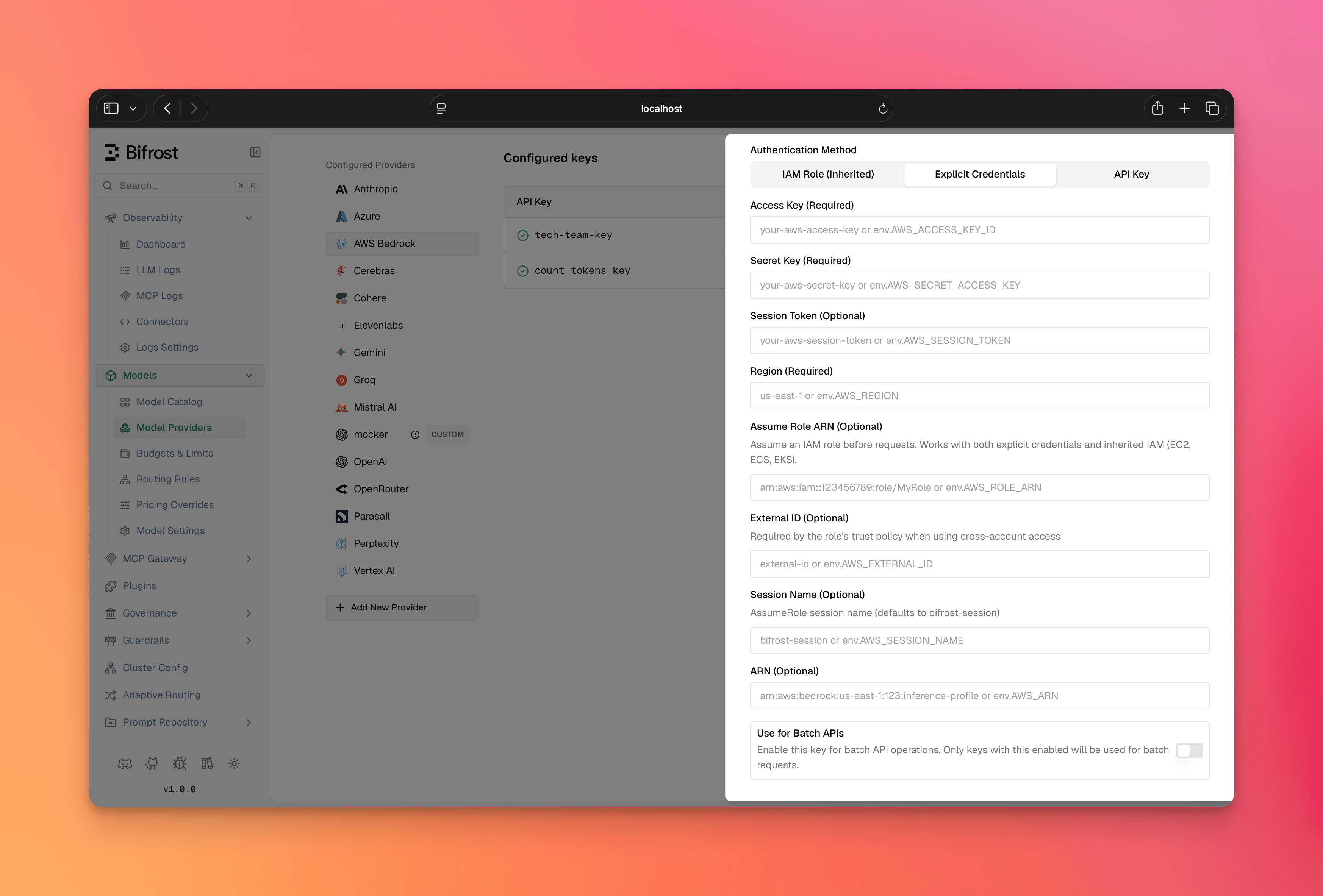Select the Explicit Credentials tab

pos(980,174)
